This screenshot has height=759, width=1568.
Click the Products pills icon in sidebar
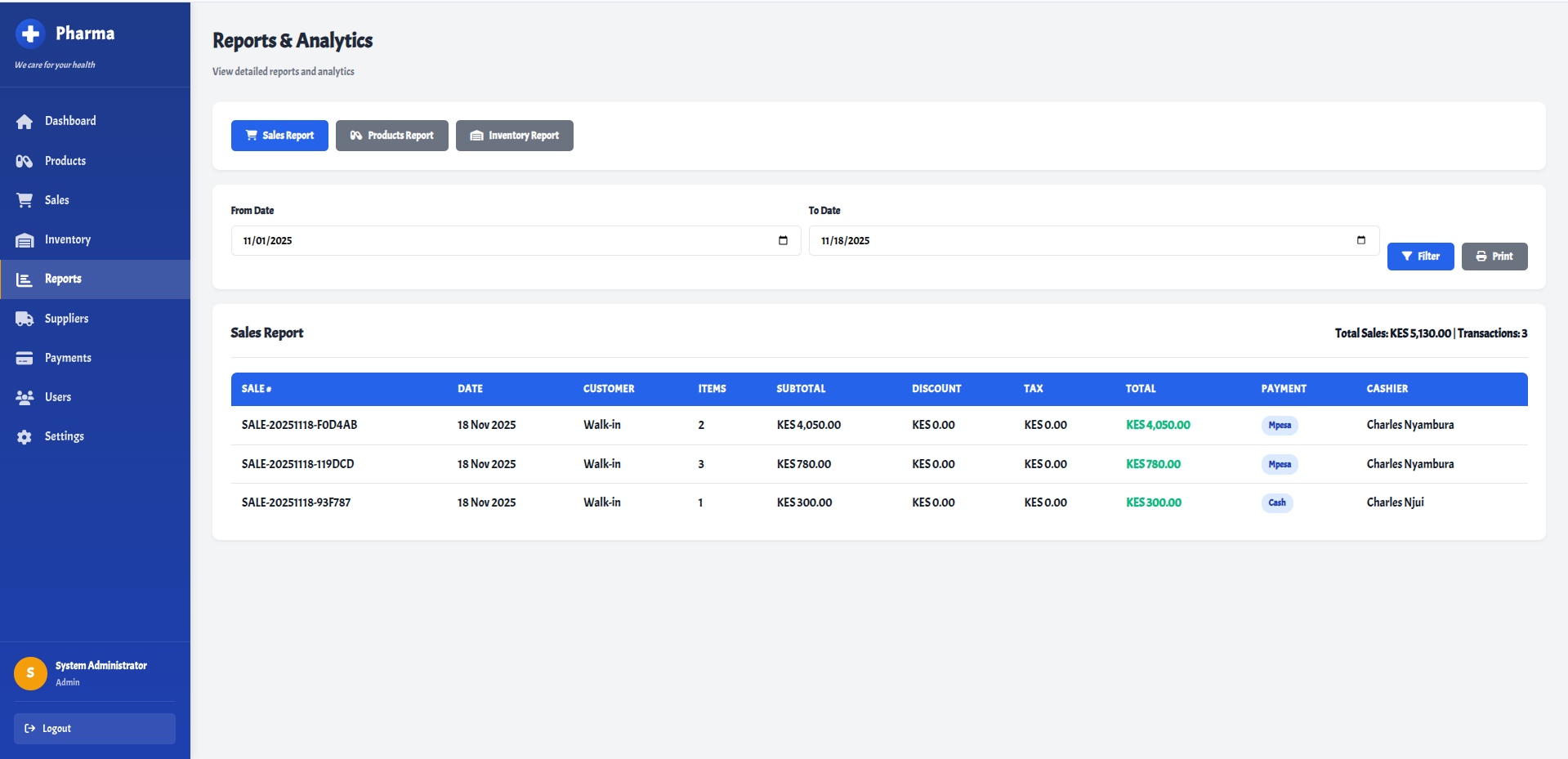(25, 161)
